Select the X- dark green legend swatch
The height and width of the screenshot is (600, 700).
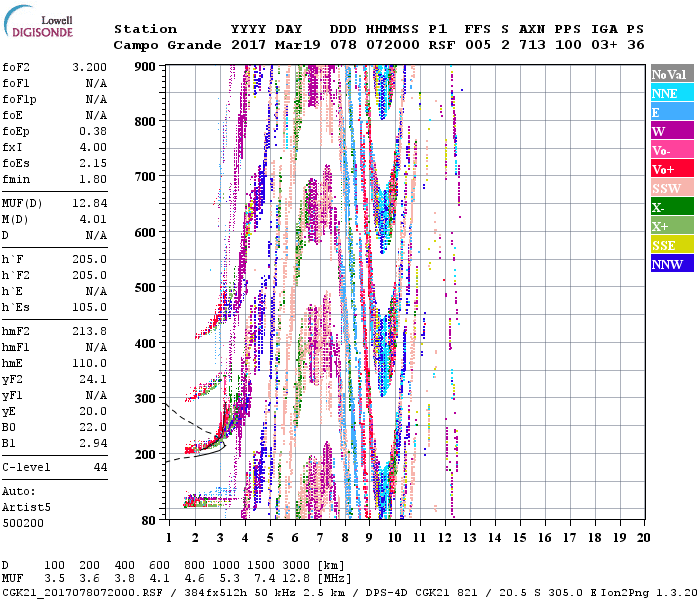[672, 207]
